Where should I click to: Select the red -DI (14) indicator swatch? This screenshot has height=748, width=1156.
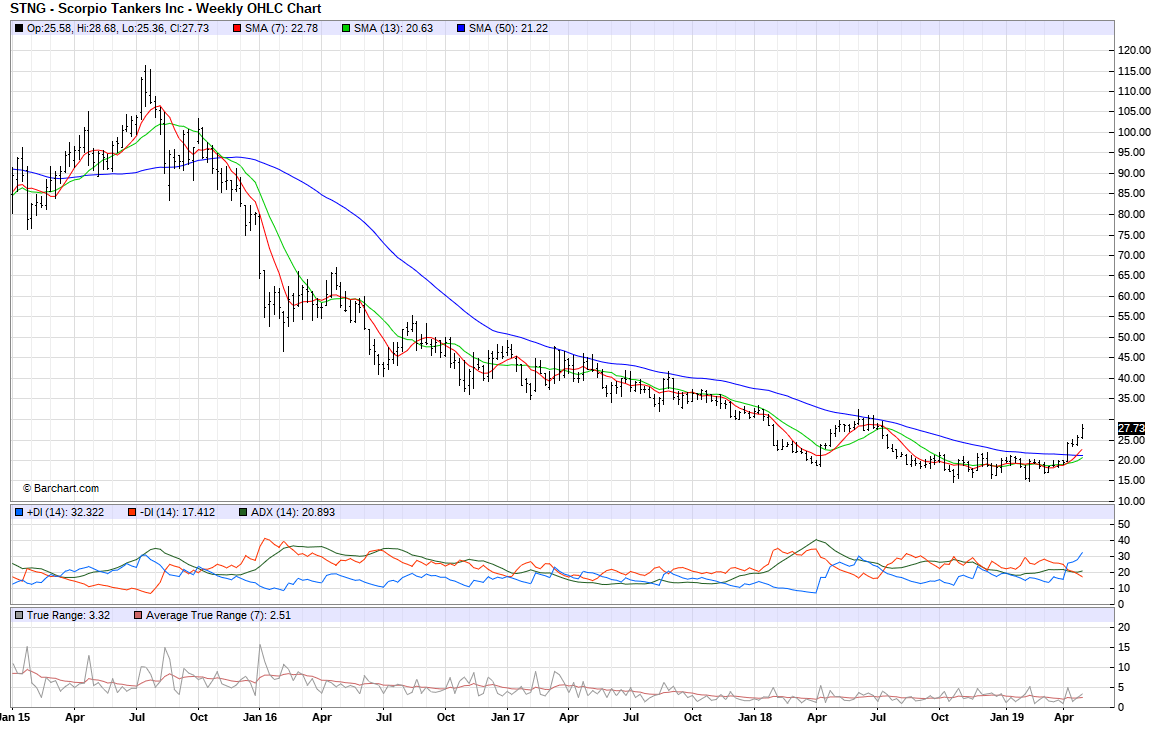[x=131, y=512]
